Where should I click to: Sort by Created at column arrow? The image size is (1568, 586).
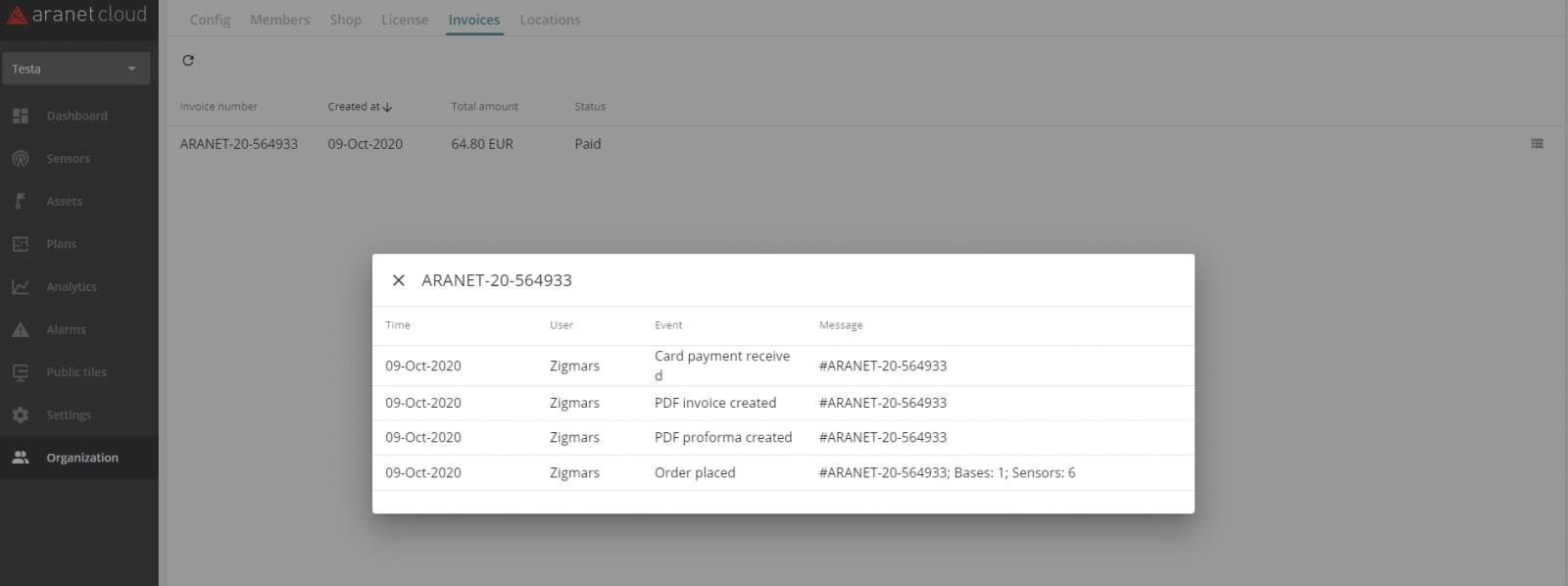(387, 107)
